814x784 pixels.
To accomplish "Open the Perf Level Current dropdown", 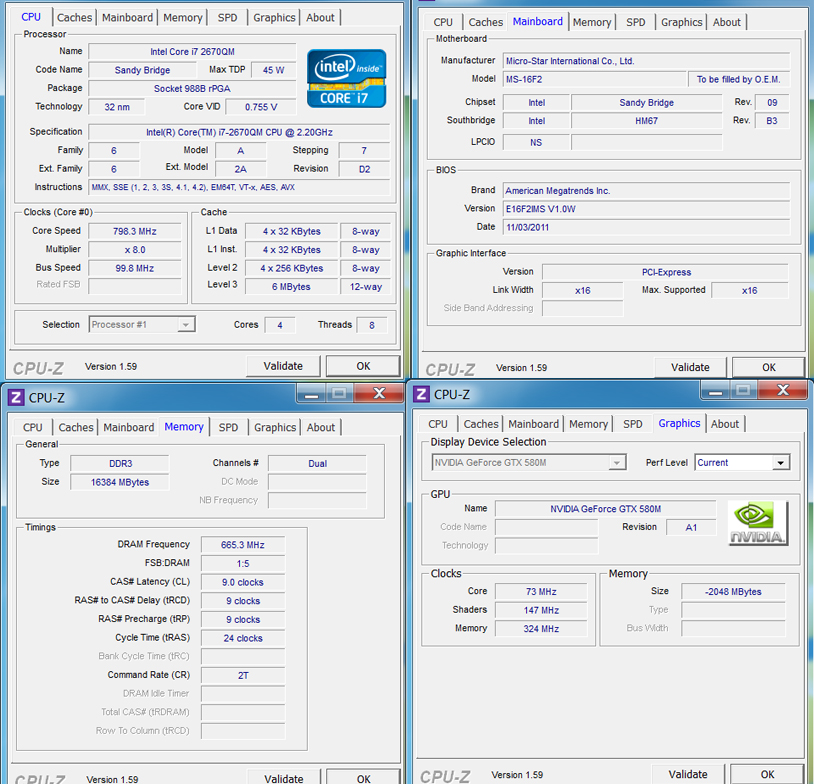I will (x=742, y=463).
